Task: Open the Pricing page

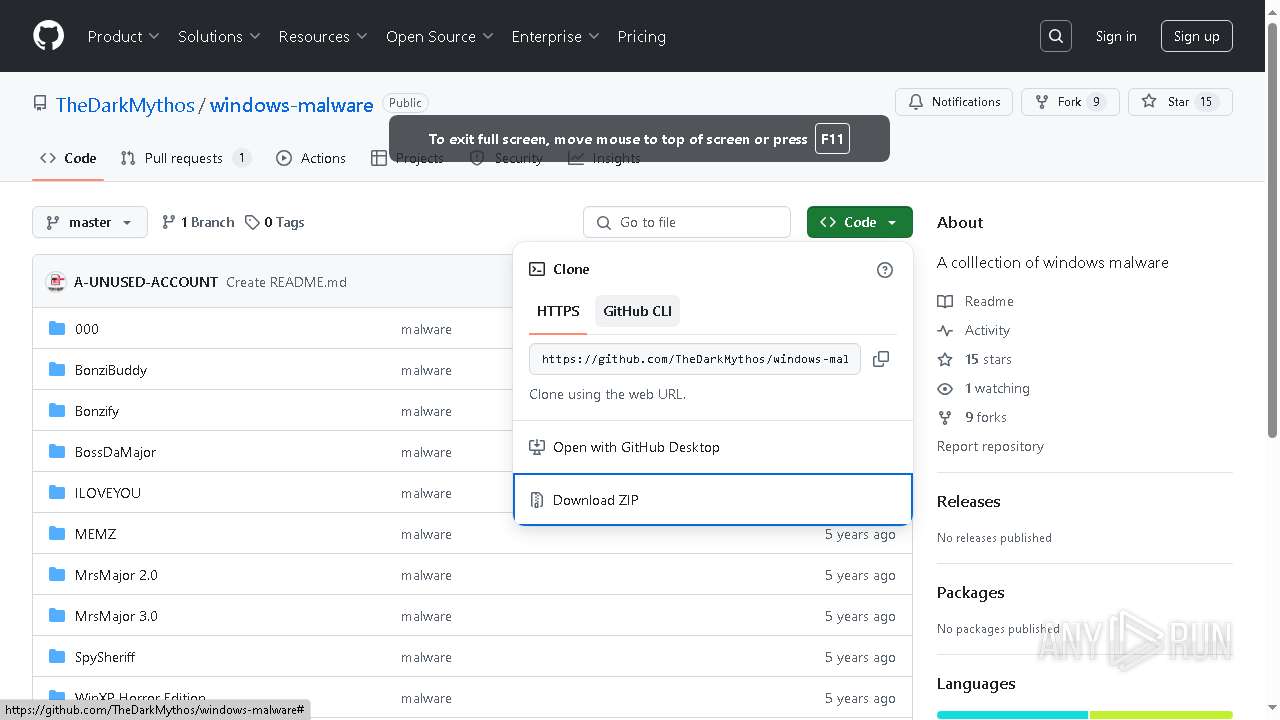Action: (x=641, y=36)
